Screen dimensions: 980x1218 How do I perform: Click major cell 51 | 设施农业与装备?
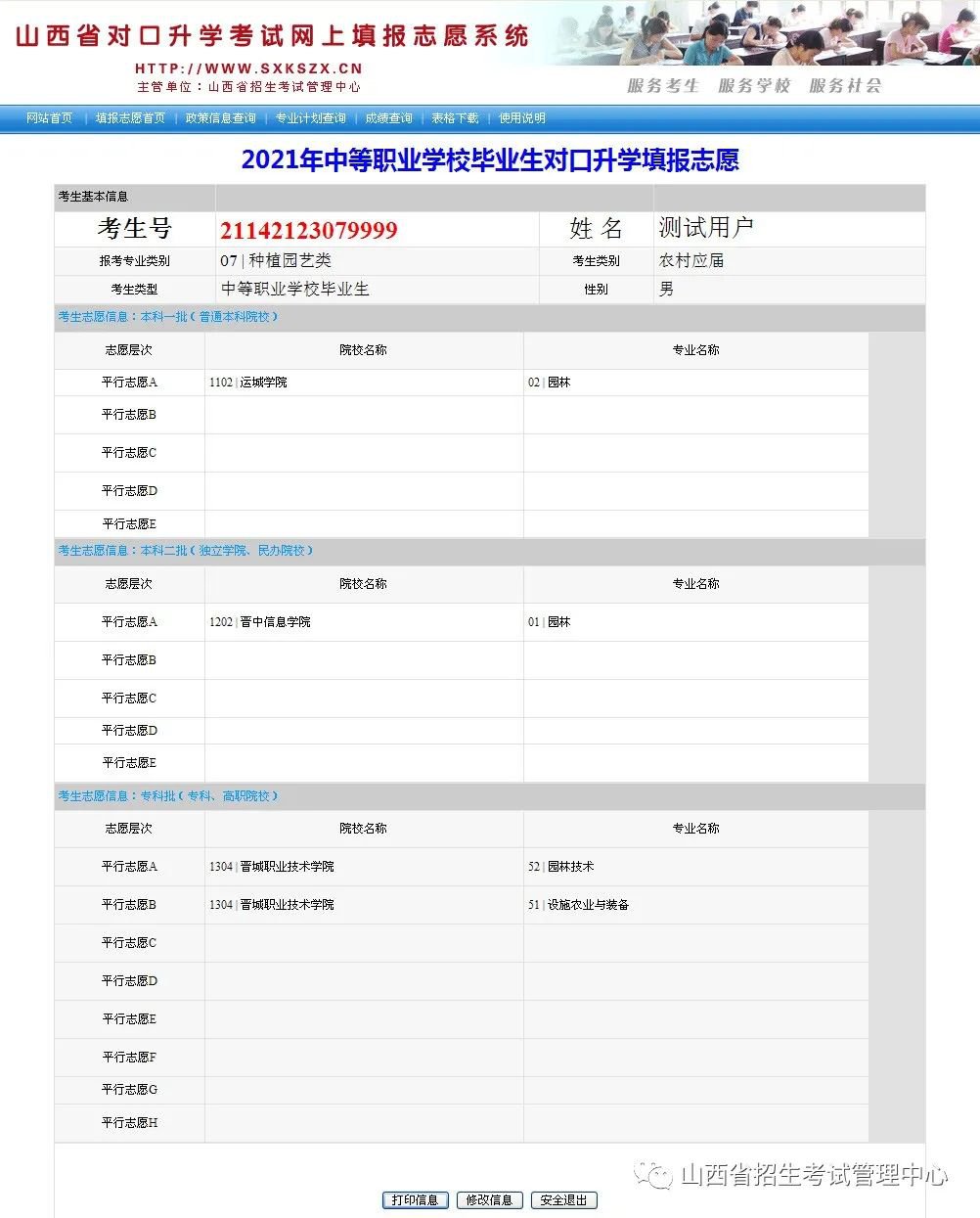tap(579, 905)
